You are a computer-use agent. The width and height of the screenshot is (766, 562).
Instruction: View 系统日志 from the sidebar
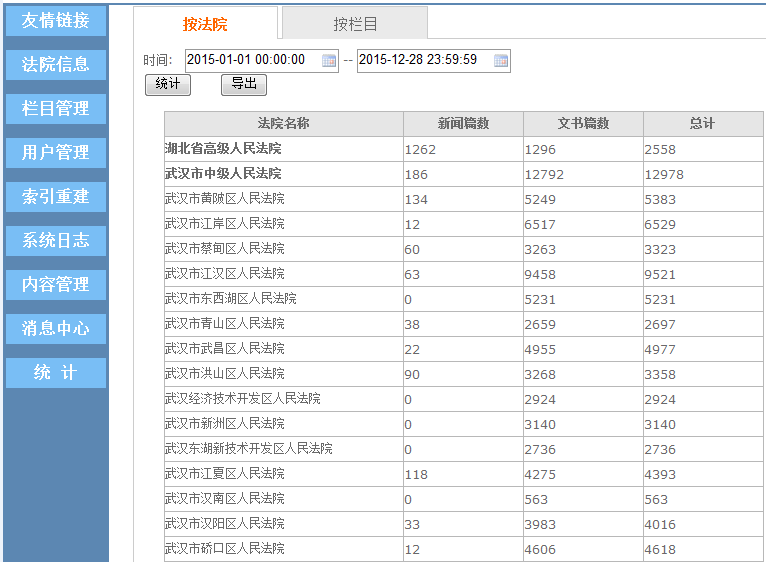[x=56, y=241]
